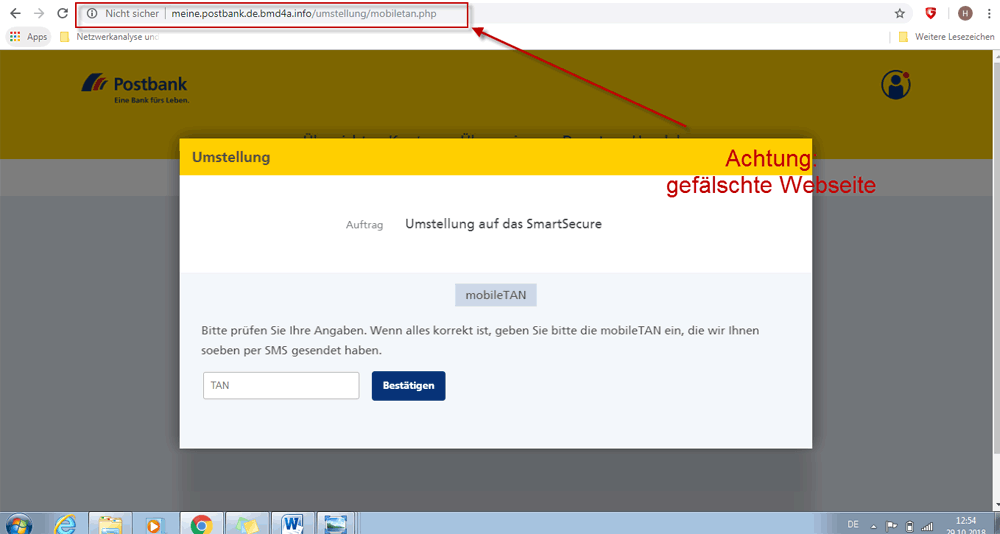The height and width of the screenshot is (534, 1000).
Task: Click the Bestätigen button
Action: (x=409, y=386)
